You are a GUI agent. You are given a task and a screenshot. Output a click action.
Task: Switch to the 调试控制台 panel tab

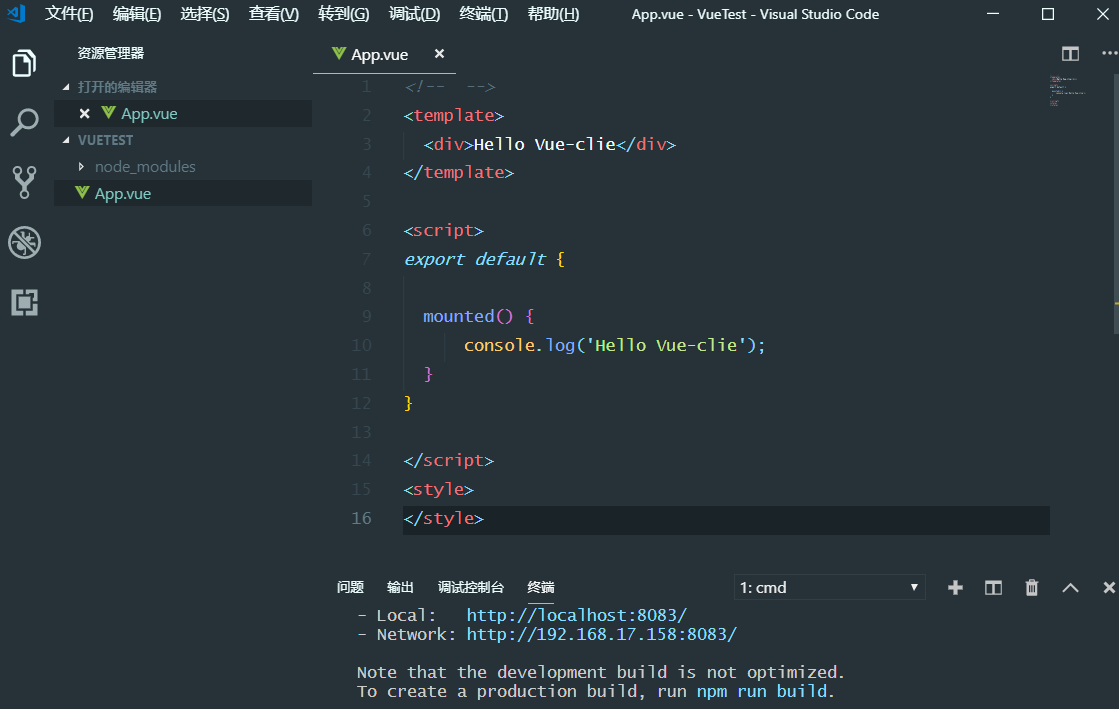click(x=471, y=588)
